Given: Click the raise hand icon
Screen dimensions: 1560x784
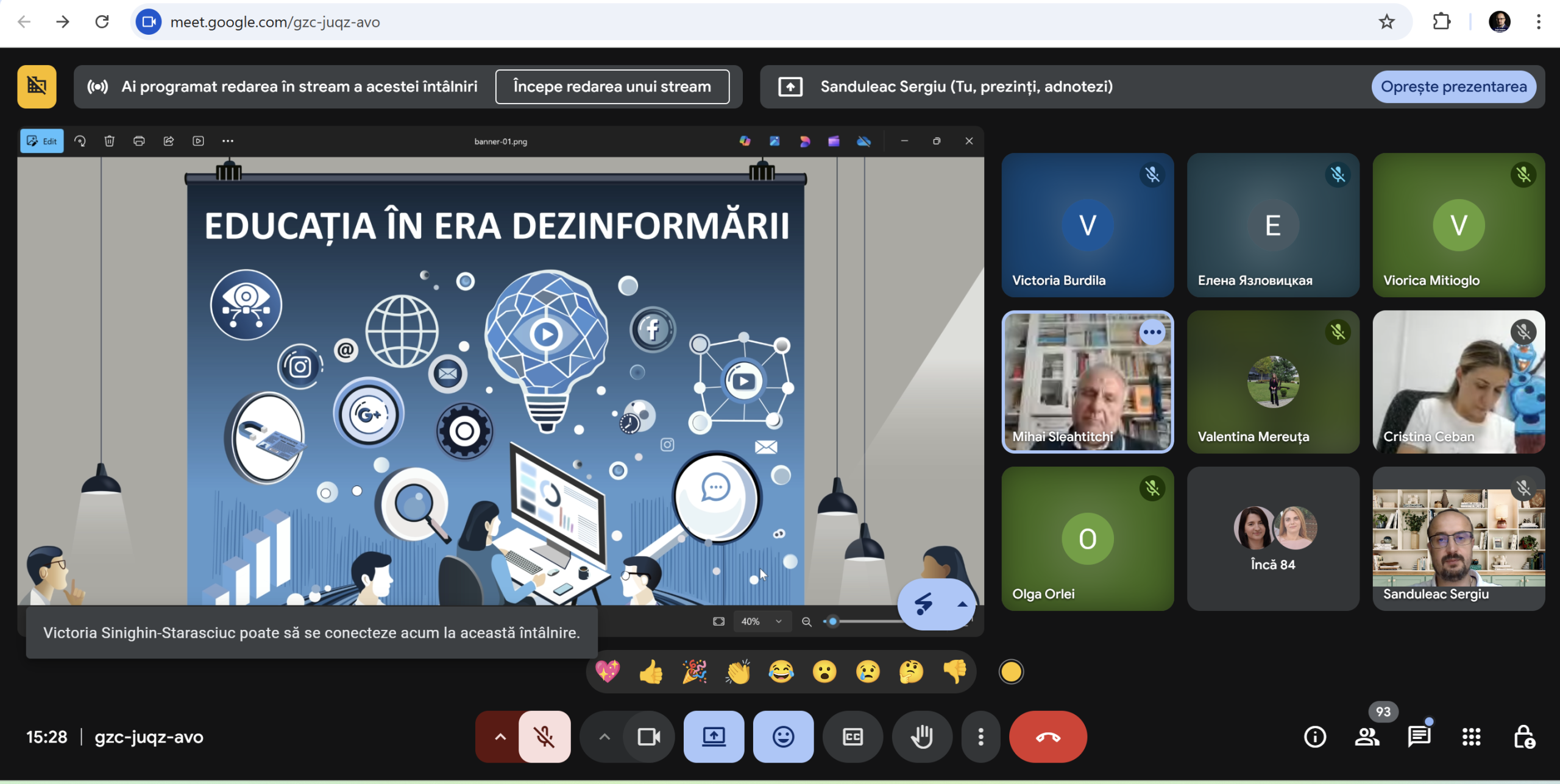Looking at the screenshot, I should [922, 736].
